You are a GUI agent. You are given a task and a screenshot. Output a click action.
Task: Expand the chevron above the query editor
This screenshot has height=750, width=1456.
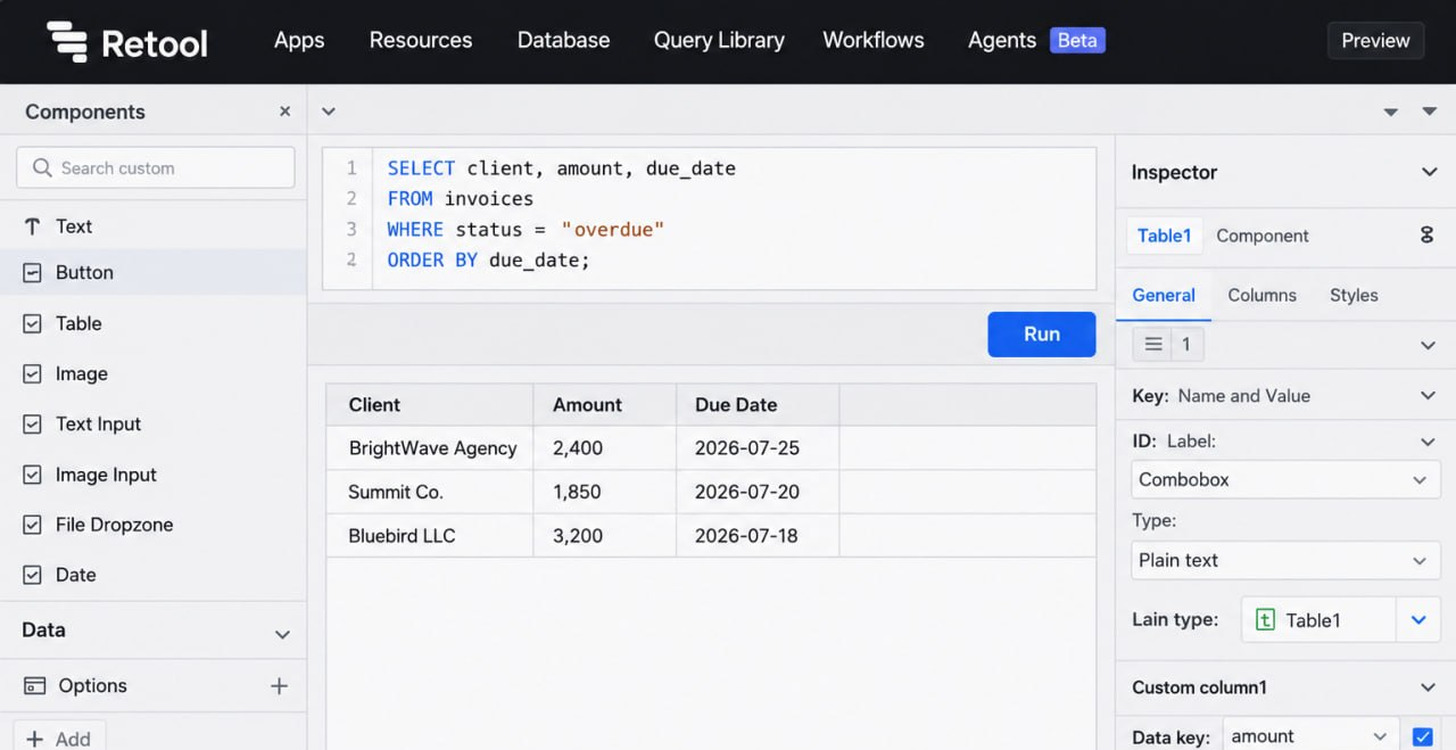click(328, 112)
